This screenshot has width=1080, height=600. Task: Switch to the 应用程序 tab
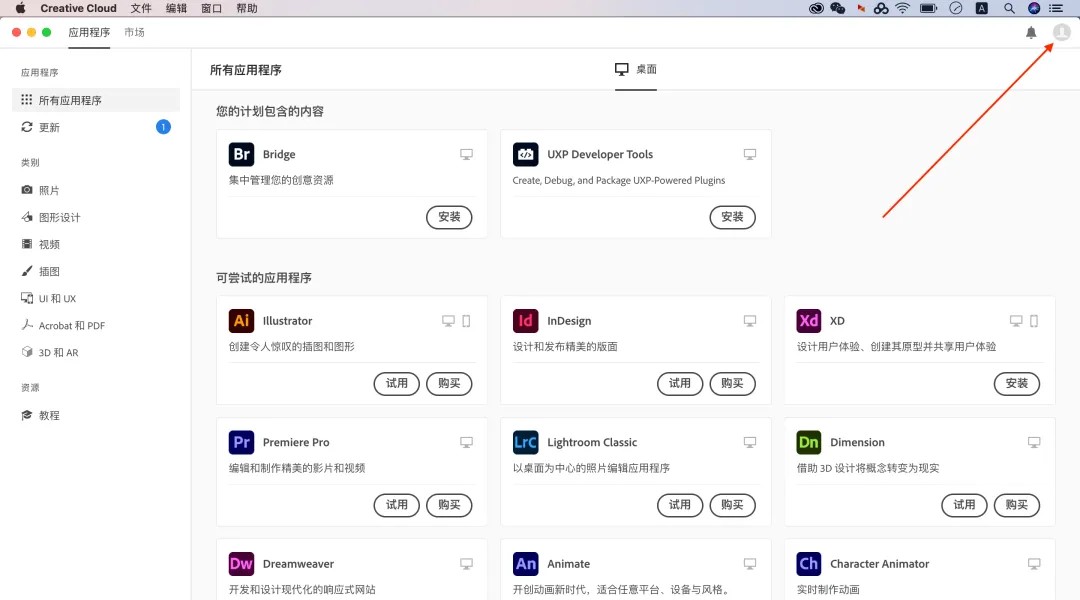coord(90,32)
